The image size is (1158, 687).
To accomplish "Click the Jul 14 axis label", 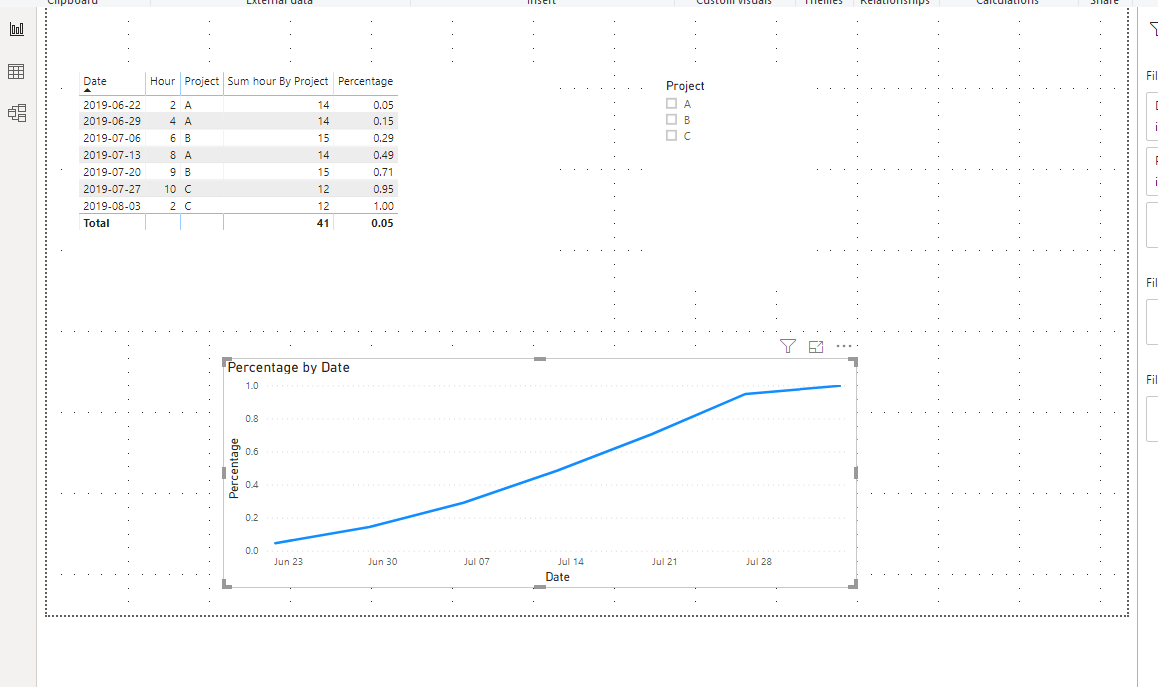I will [x=570, y=561].
